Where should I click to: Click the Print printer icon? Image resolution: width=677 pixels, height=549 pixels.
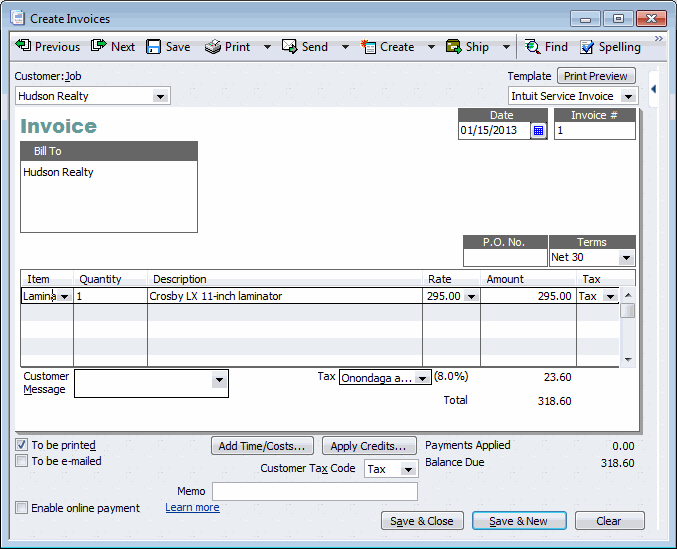[x=212, y=47]
